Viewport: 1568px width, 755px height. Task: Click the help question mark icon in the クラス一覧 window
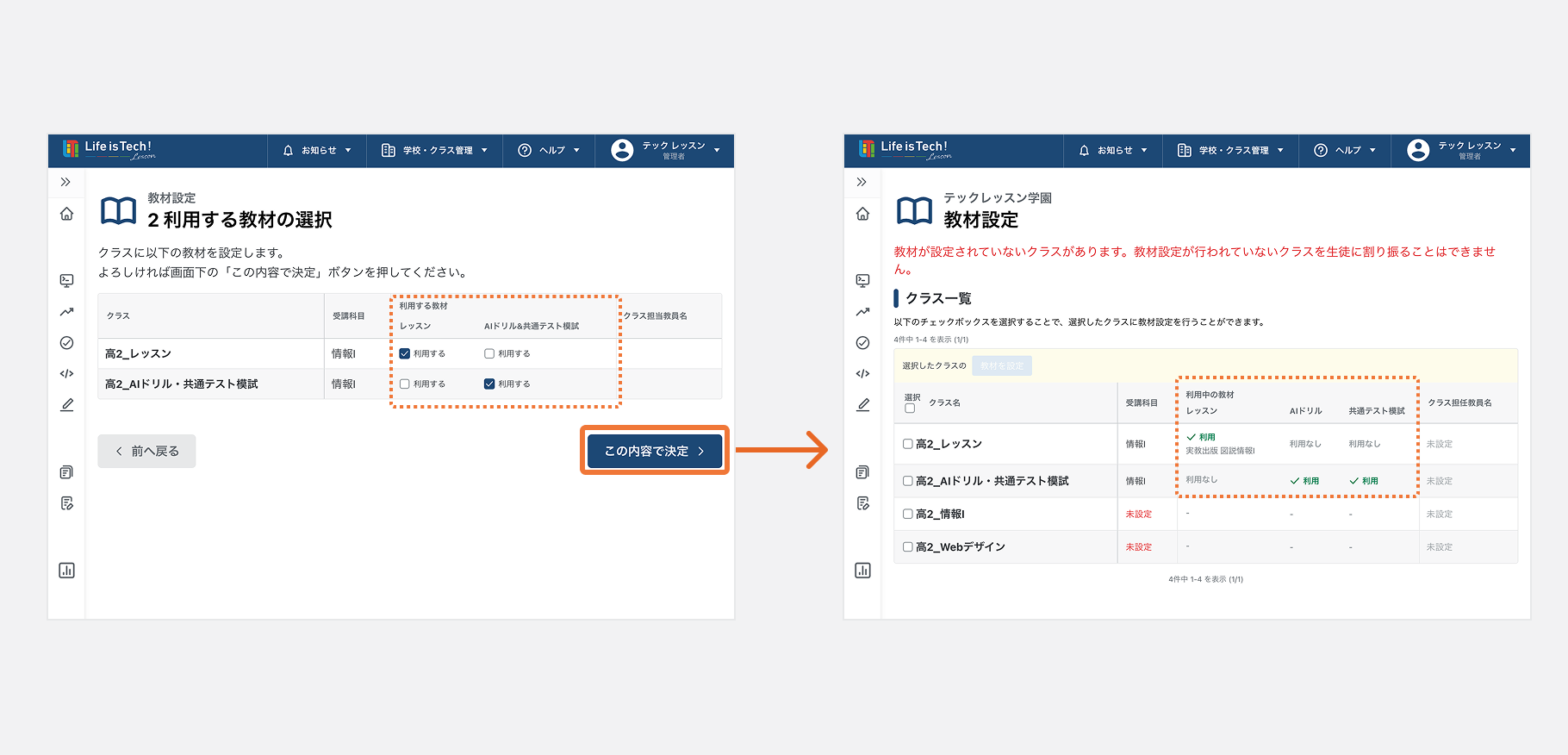click(x=1321, y=150)
